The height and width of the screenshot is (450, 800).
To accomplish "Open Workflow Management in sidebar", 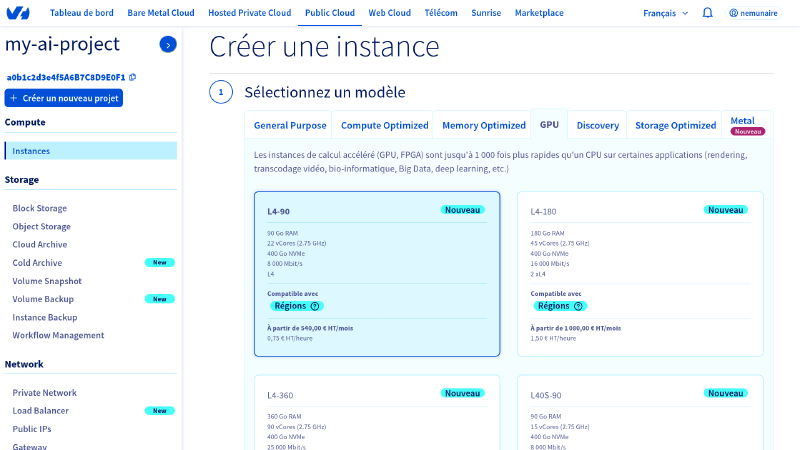I will (58, 335).
